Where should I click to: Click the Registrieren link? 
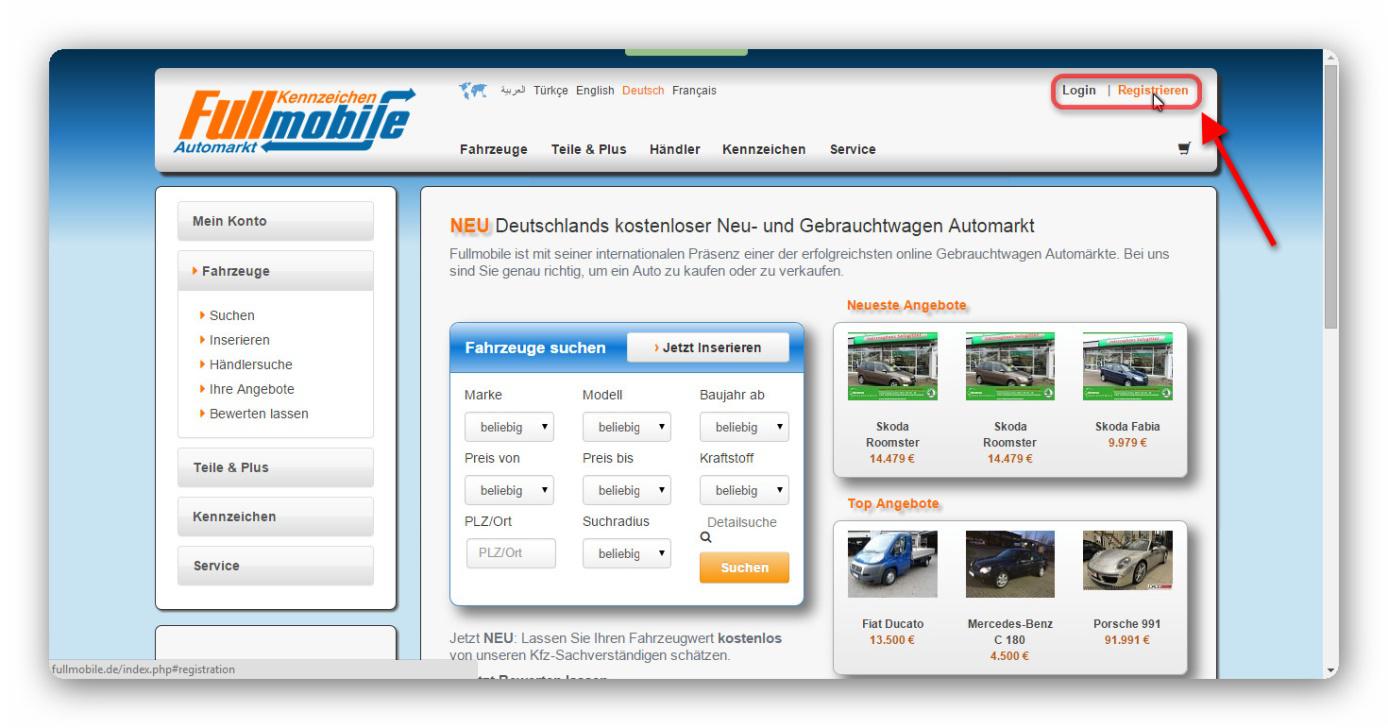point(1153,90)
